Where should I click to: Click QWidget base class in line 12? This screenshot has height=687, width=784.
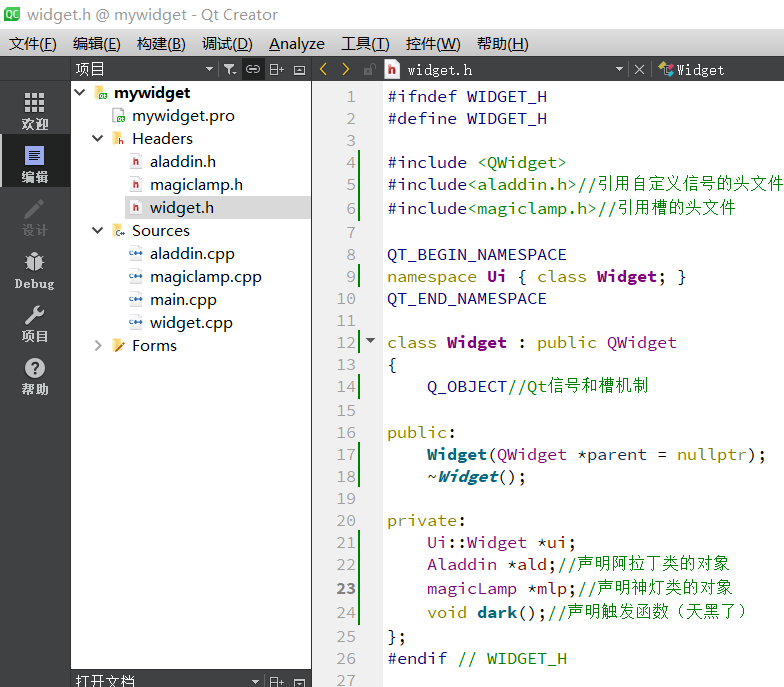point(642,342)
